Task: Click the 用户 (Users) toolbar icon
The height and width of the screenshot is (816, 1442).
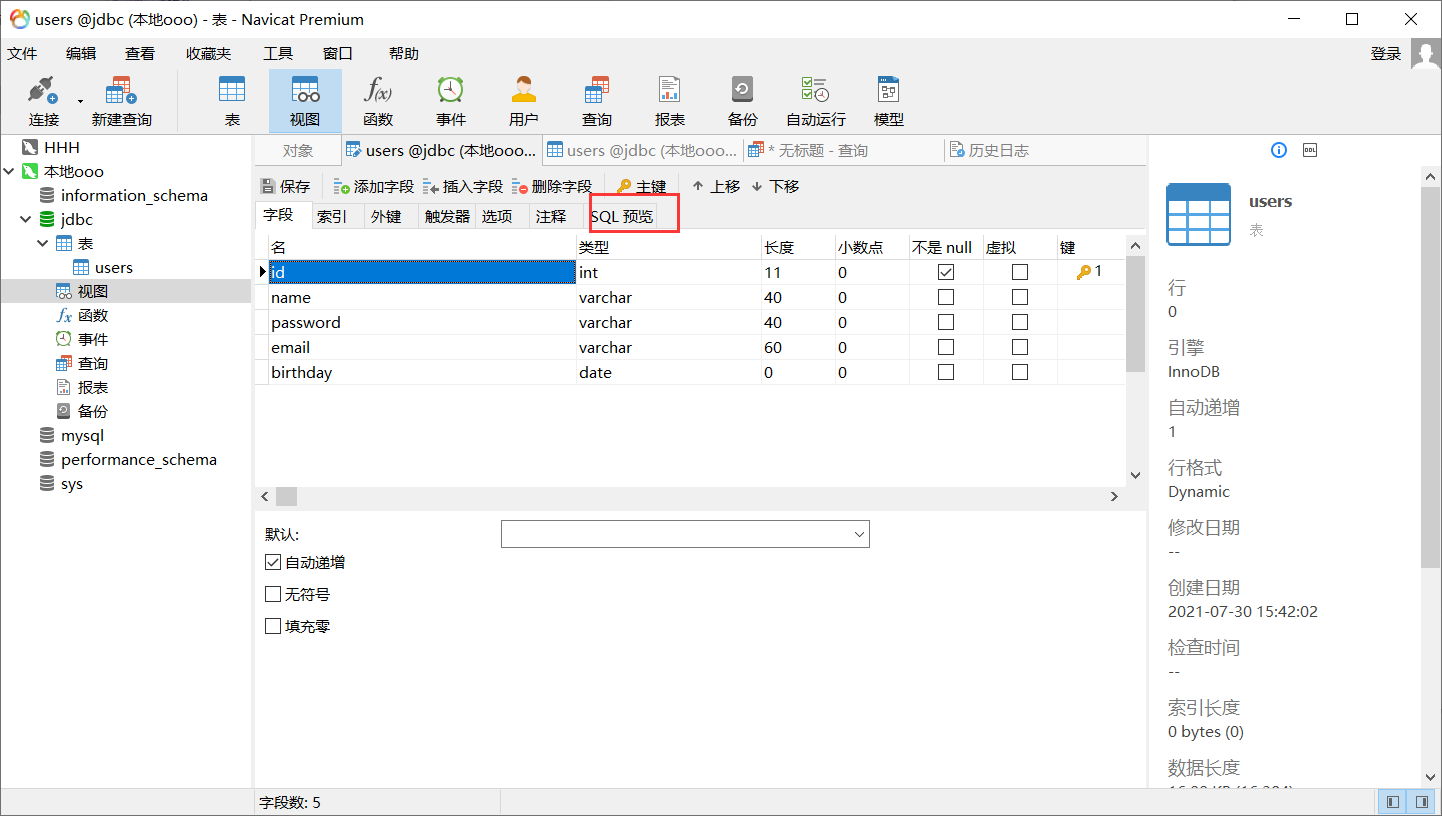Action: pyautogui.click(x=523, y=100)
